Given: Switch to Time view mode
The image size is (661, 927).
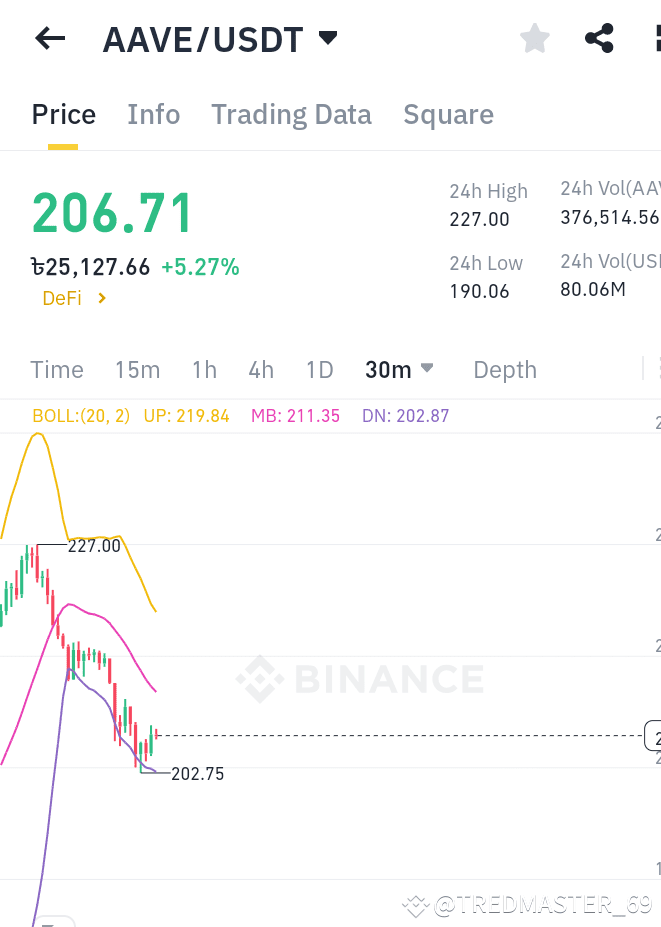Looking at the screenshot, I should 56,369.
